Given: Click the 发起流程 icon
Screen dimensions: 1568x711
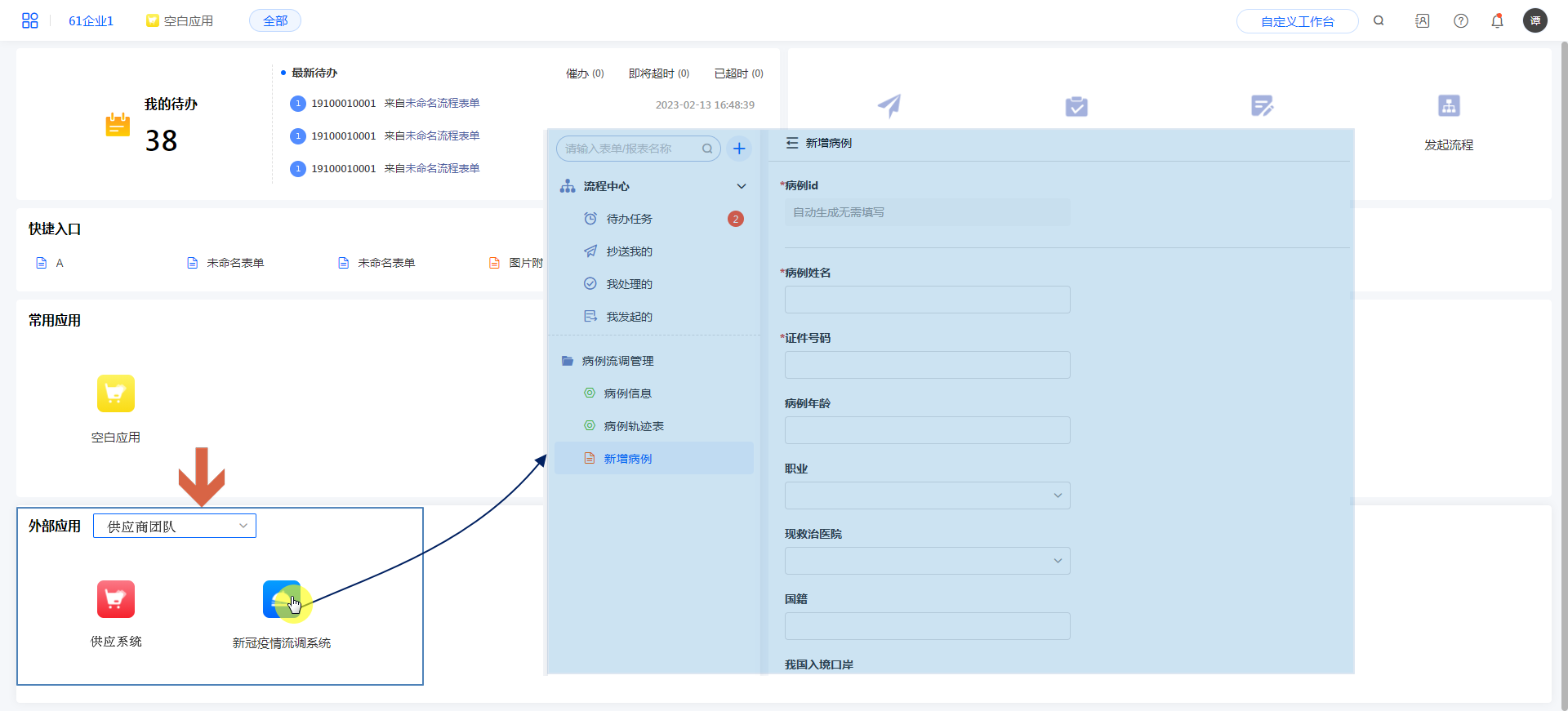Looking at the screenshot, I should pyautogui.click(x=1449, y=106).
